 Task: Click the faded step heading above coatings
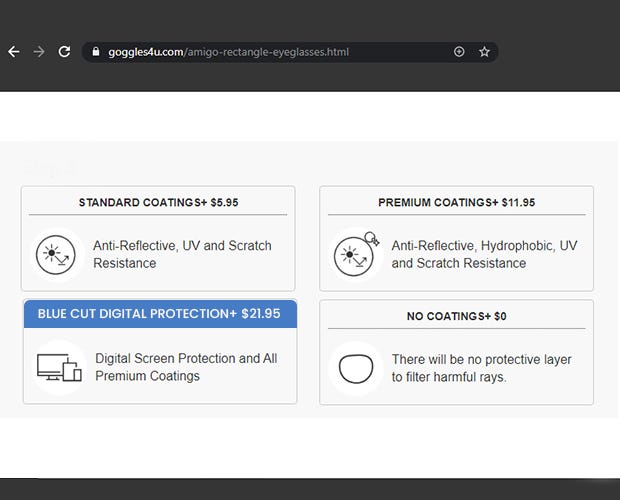tap(50, 167)
